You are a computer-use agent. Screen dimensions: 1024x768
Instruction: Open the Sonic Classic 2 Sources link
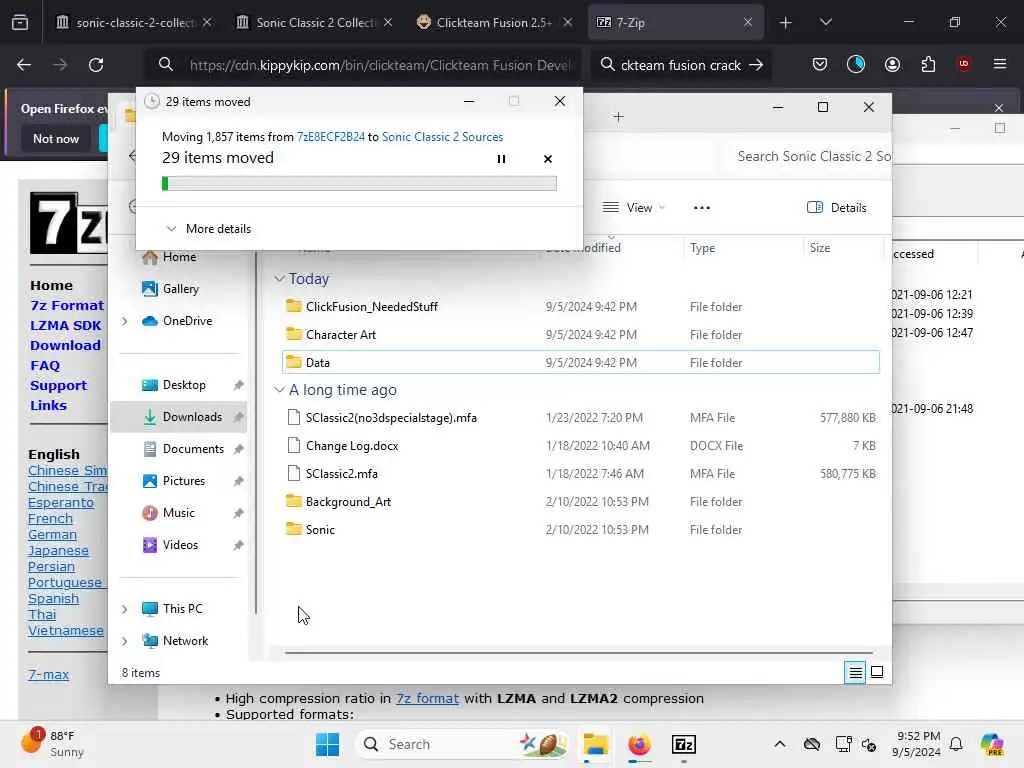442,137
